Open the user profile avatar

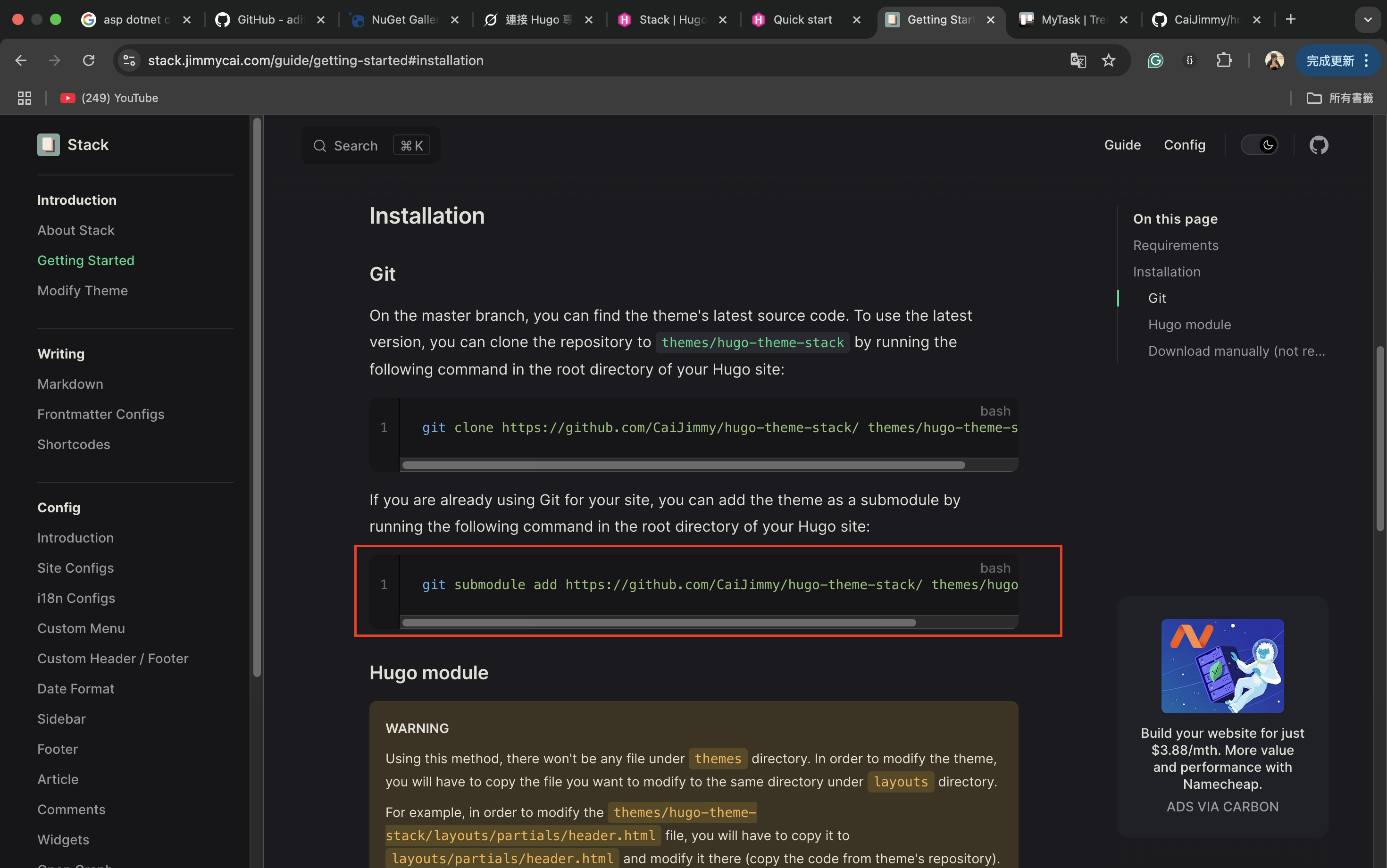point(1274,60)
